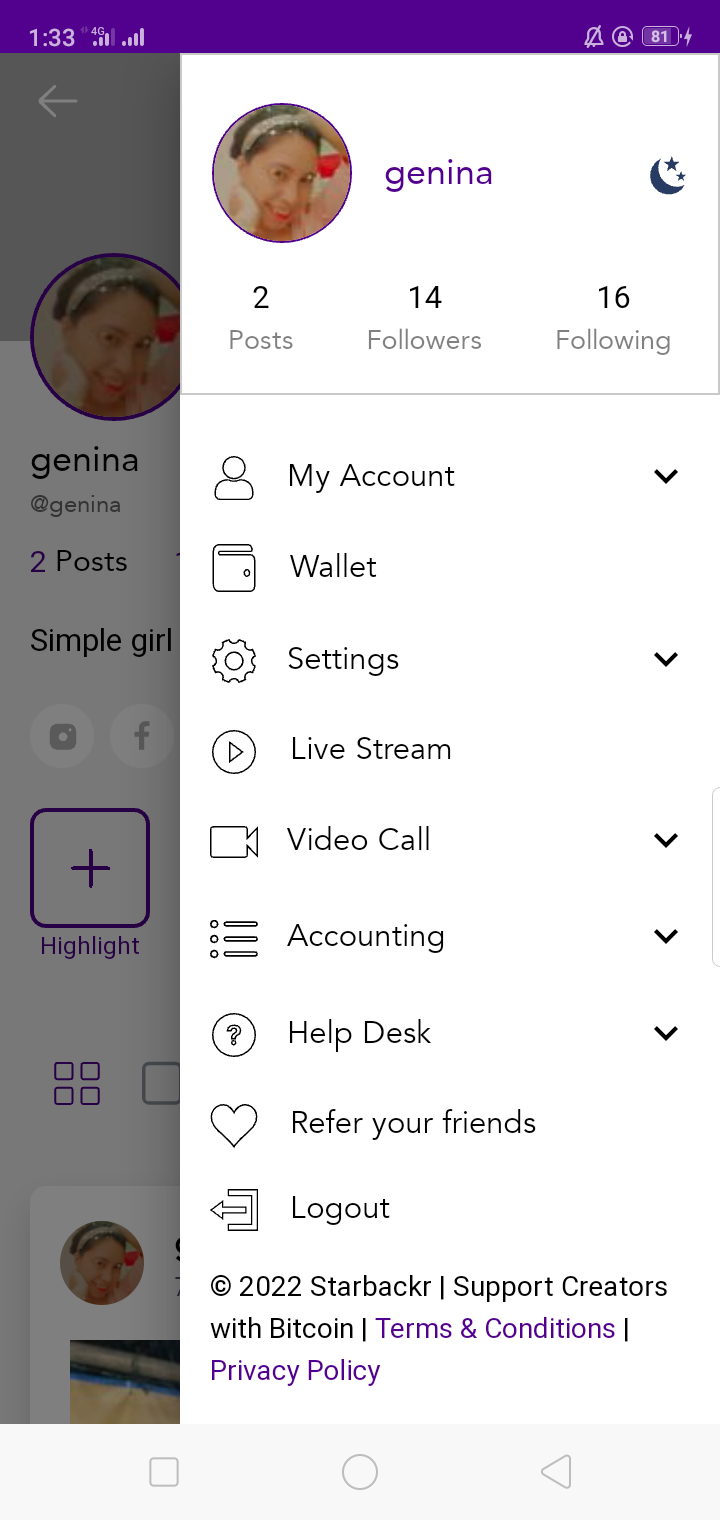
Task: Open the Privacy Policy link
Action: [295, 1370]
